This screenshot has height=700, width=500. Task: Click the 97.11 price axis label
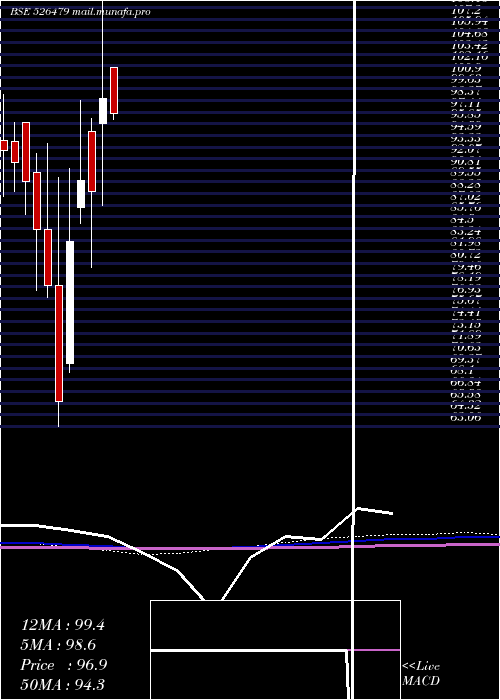(x=466, y=104)
